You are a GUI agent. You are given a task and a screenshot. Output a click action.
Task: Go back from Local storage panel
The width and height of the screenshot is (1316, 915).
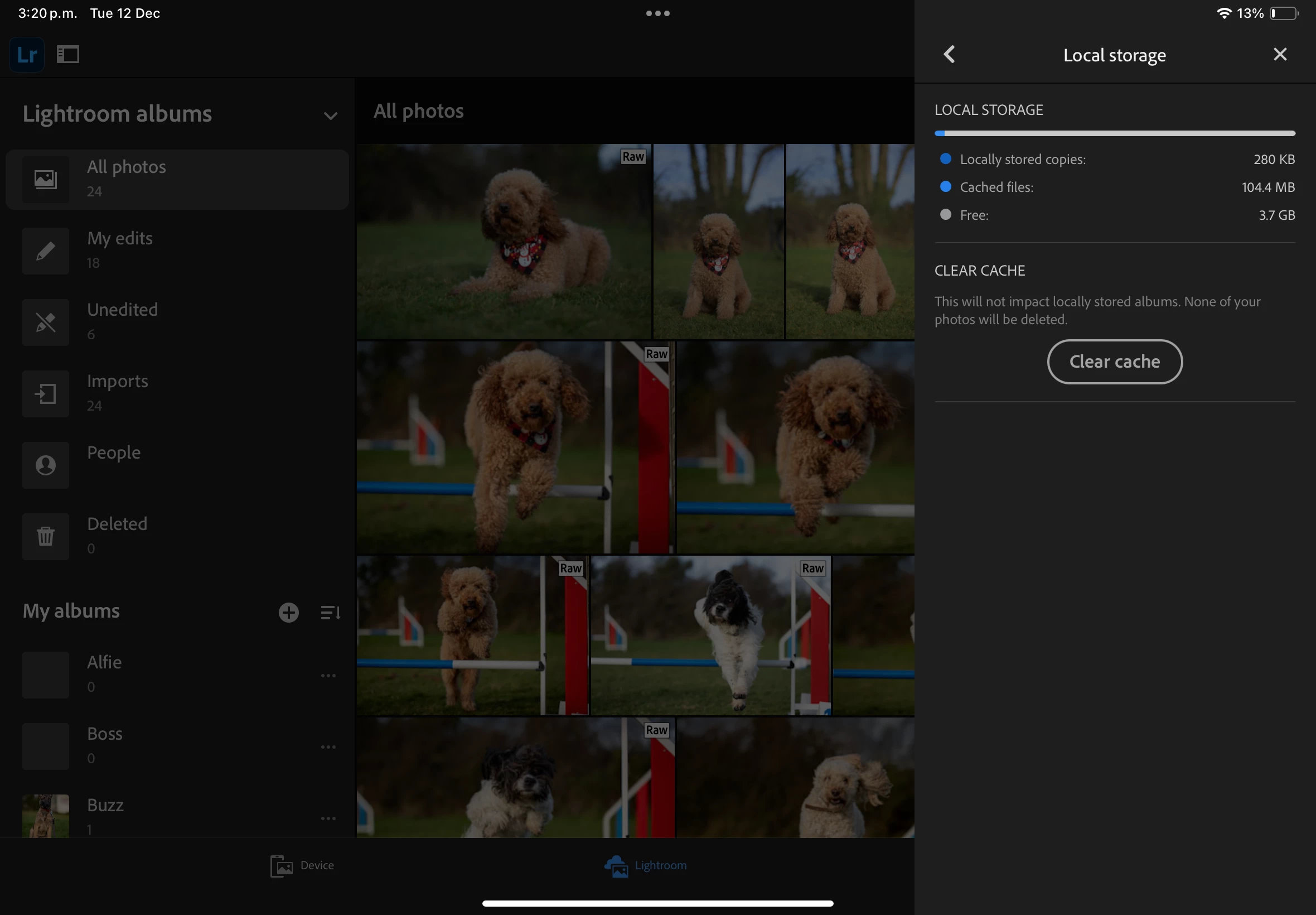point(949,55)
